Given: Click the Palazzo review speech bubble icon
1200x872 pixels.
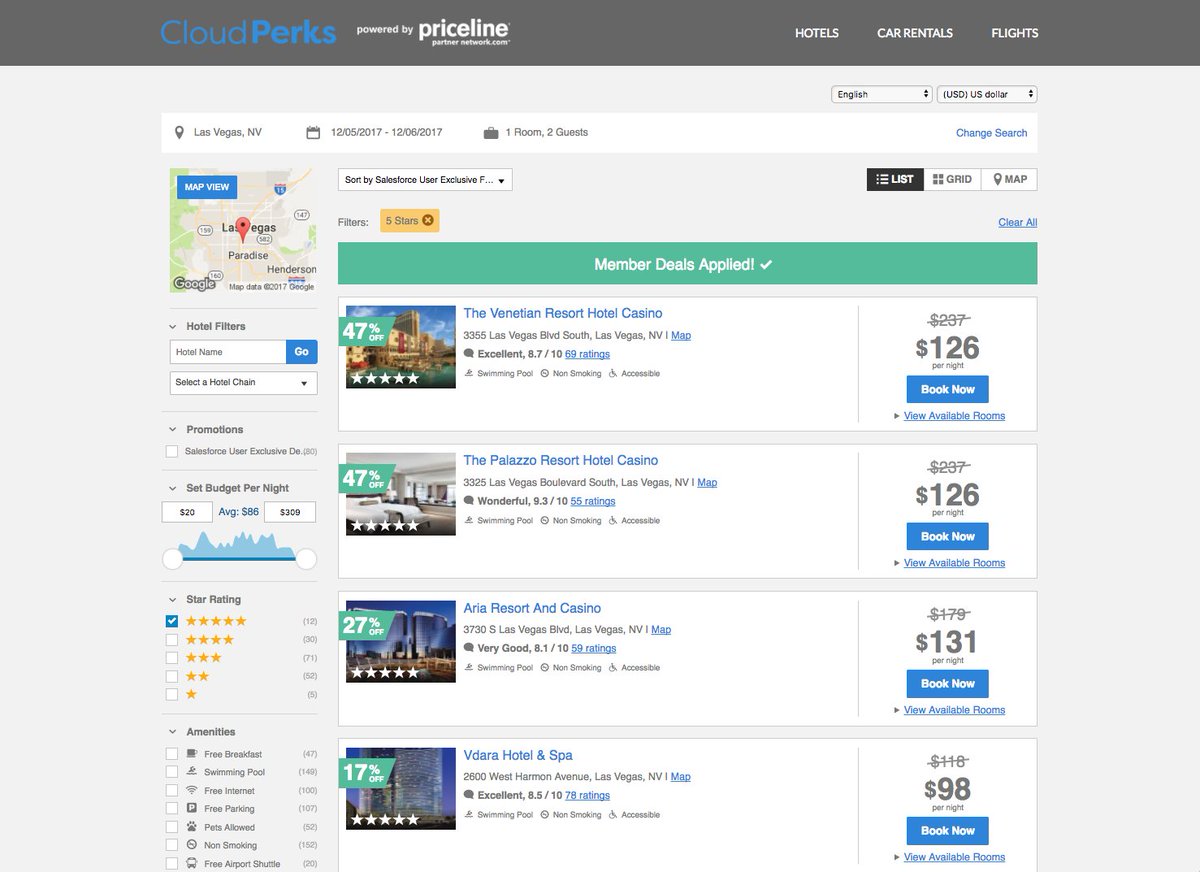Looking at the screenshot, I should pos(469,501).
